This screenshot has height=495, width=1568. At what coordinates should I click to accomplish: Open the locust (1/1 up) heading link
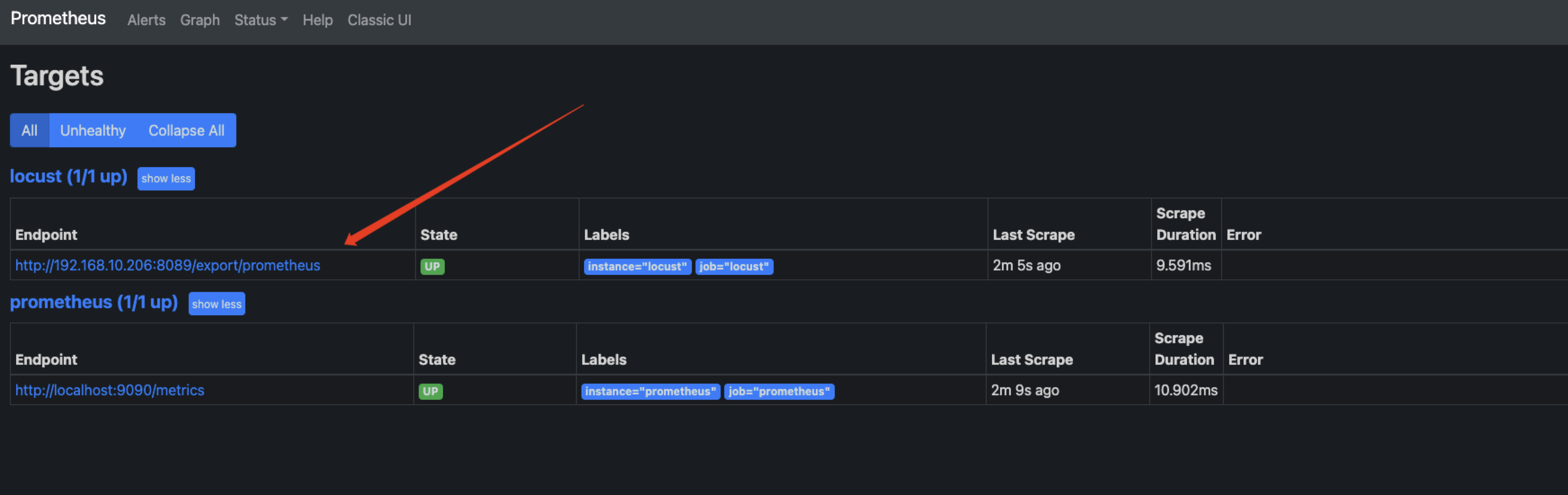[68, 177]
